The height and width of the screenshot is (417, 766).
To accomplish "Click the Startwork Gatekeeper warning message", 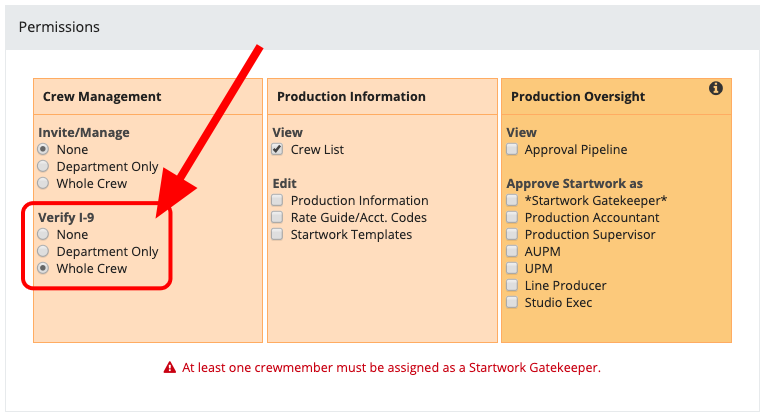I will click(391, 368).
